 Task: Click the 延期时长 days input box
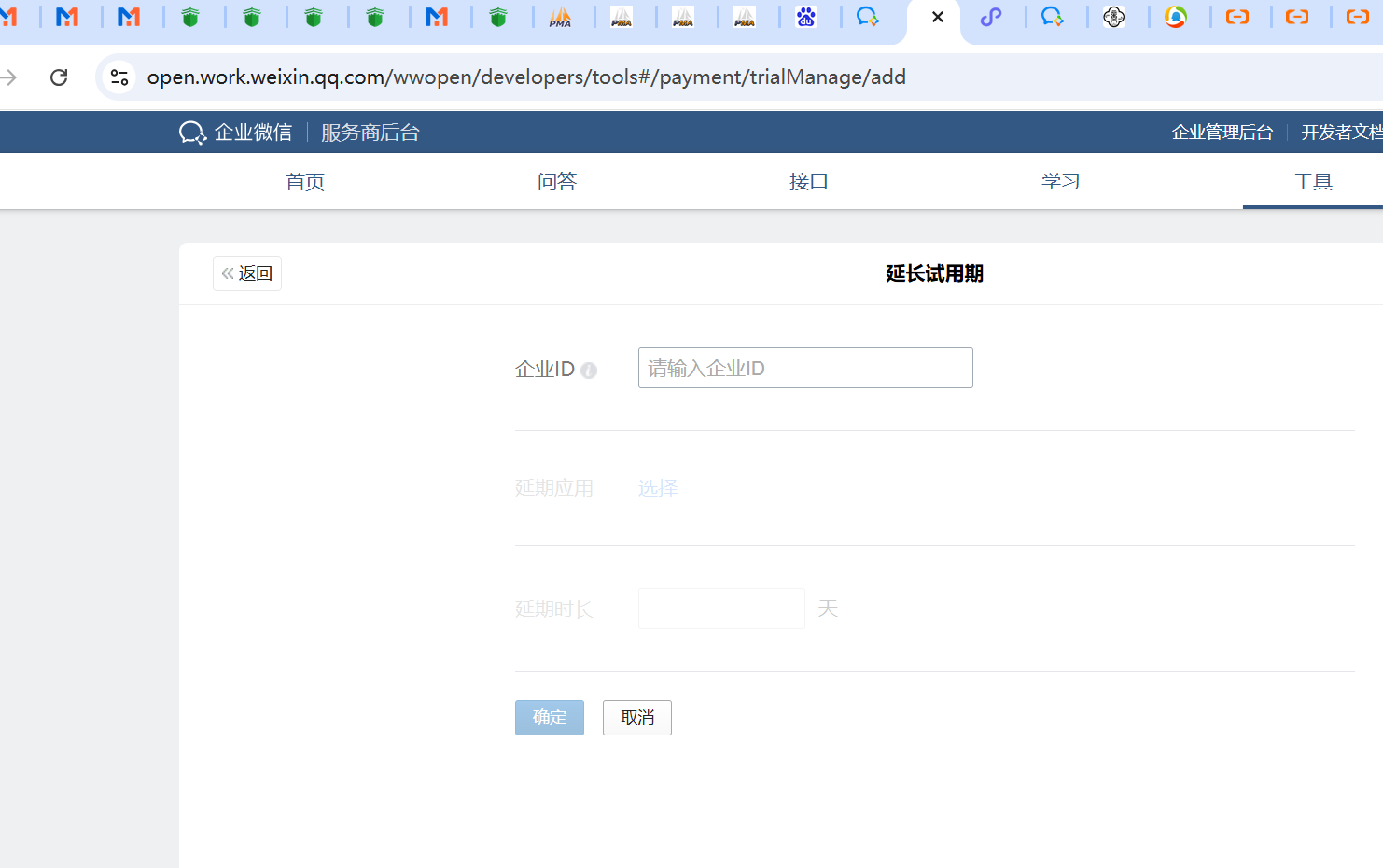coord(721,609)
